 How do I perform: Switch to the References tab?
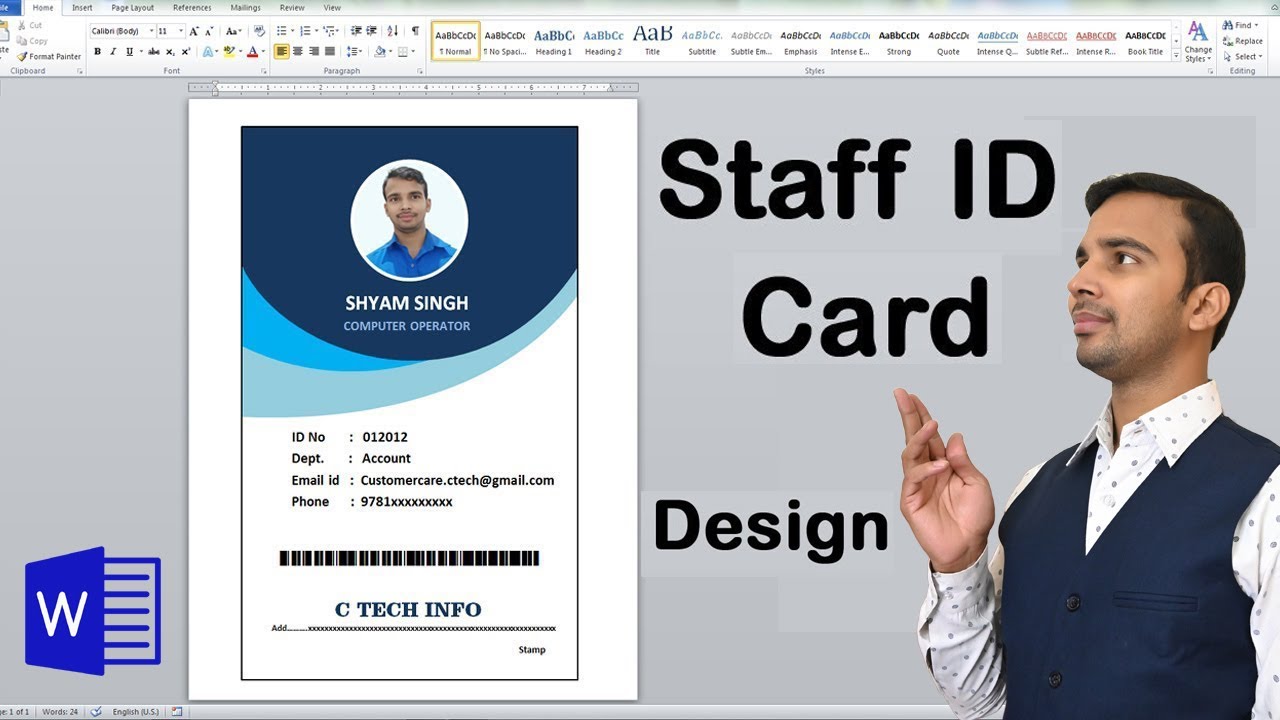192,7
